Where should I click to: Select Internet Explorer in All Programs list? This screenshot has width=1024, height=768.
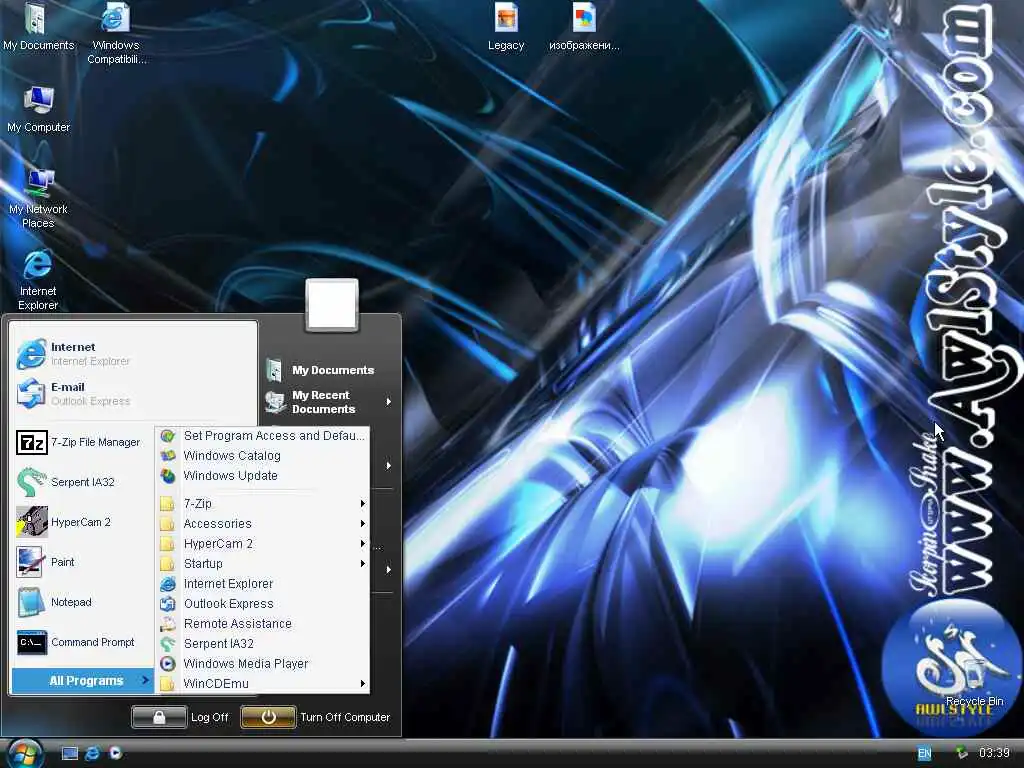[x=263, y=584]
